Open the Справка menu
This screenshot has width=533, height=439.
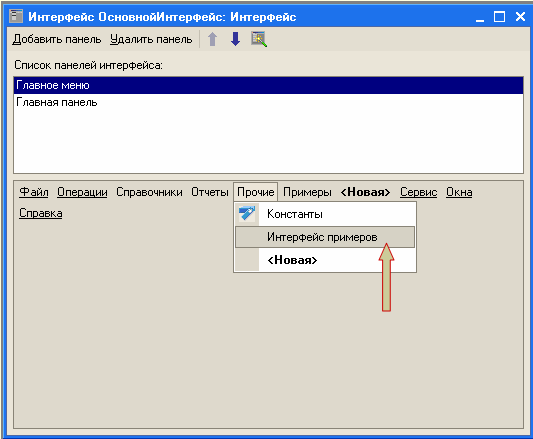[40, 213]
